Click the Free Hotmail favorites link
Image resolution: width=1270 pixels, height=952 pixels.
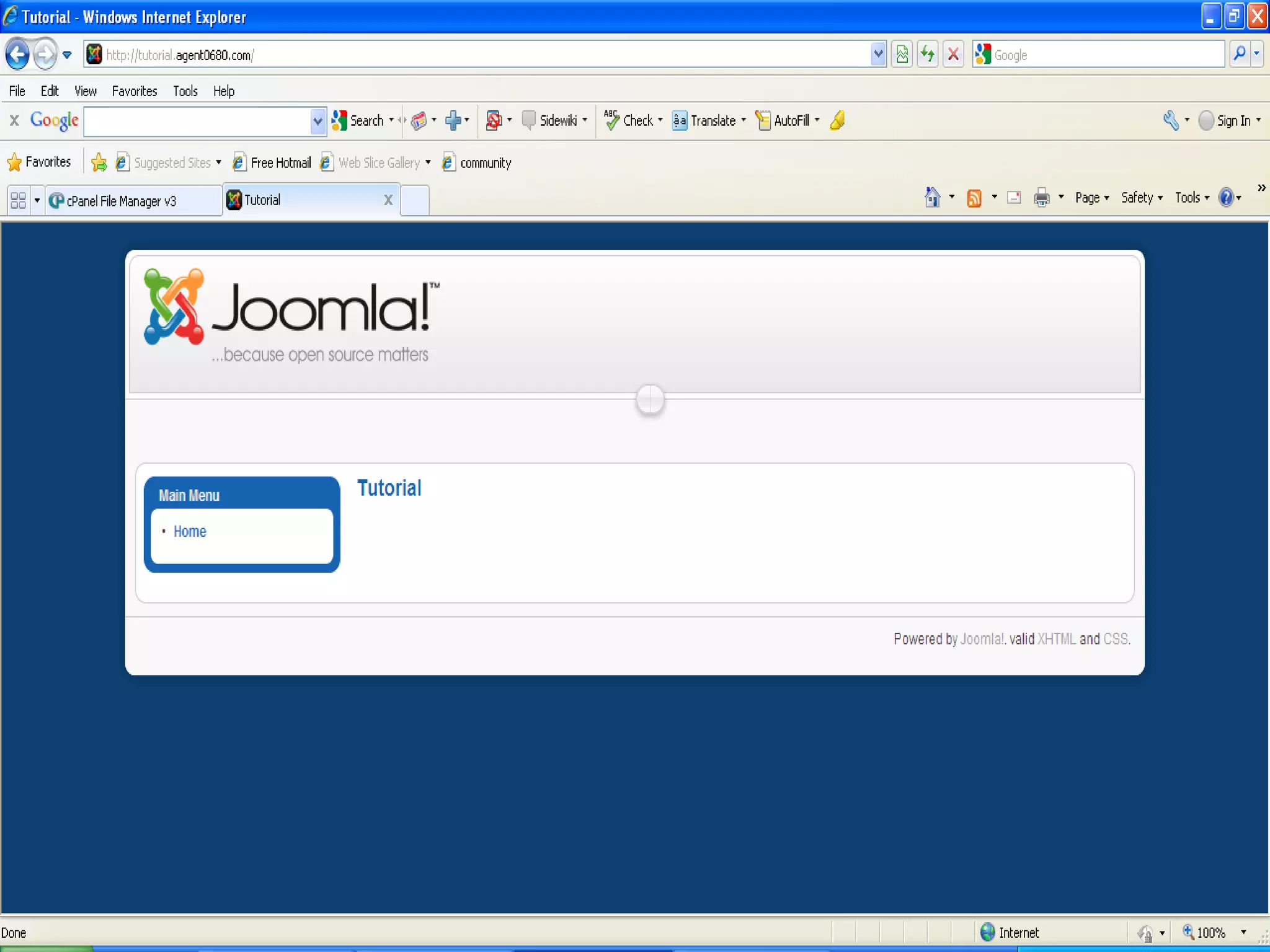pyautogui.click(x=280, y=163)
